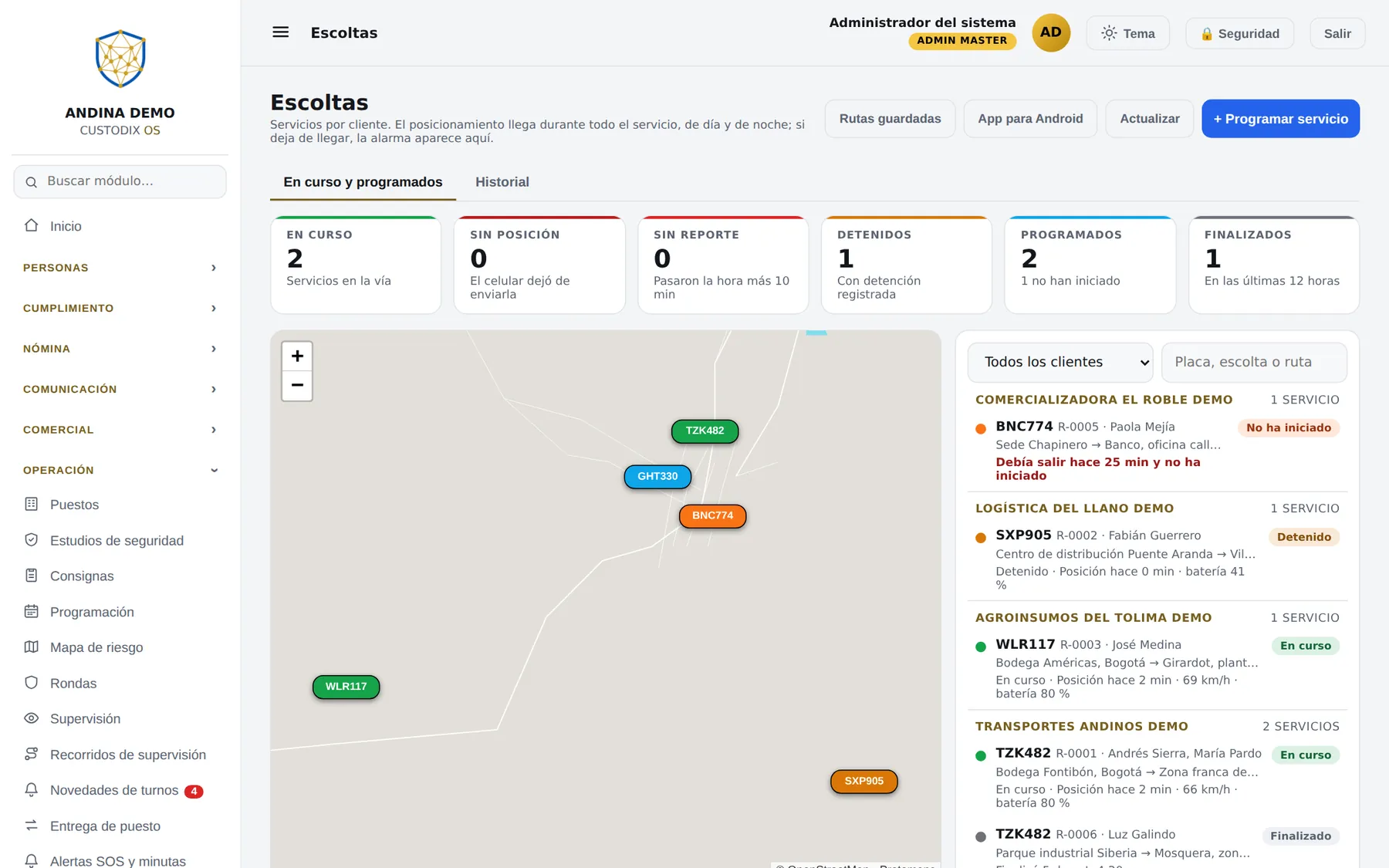The height and width of the screenshot is (868, 1389).
Task: Click the Placa, escolta o ruta field
Action: (x=1255, y=362)
